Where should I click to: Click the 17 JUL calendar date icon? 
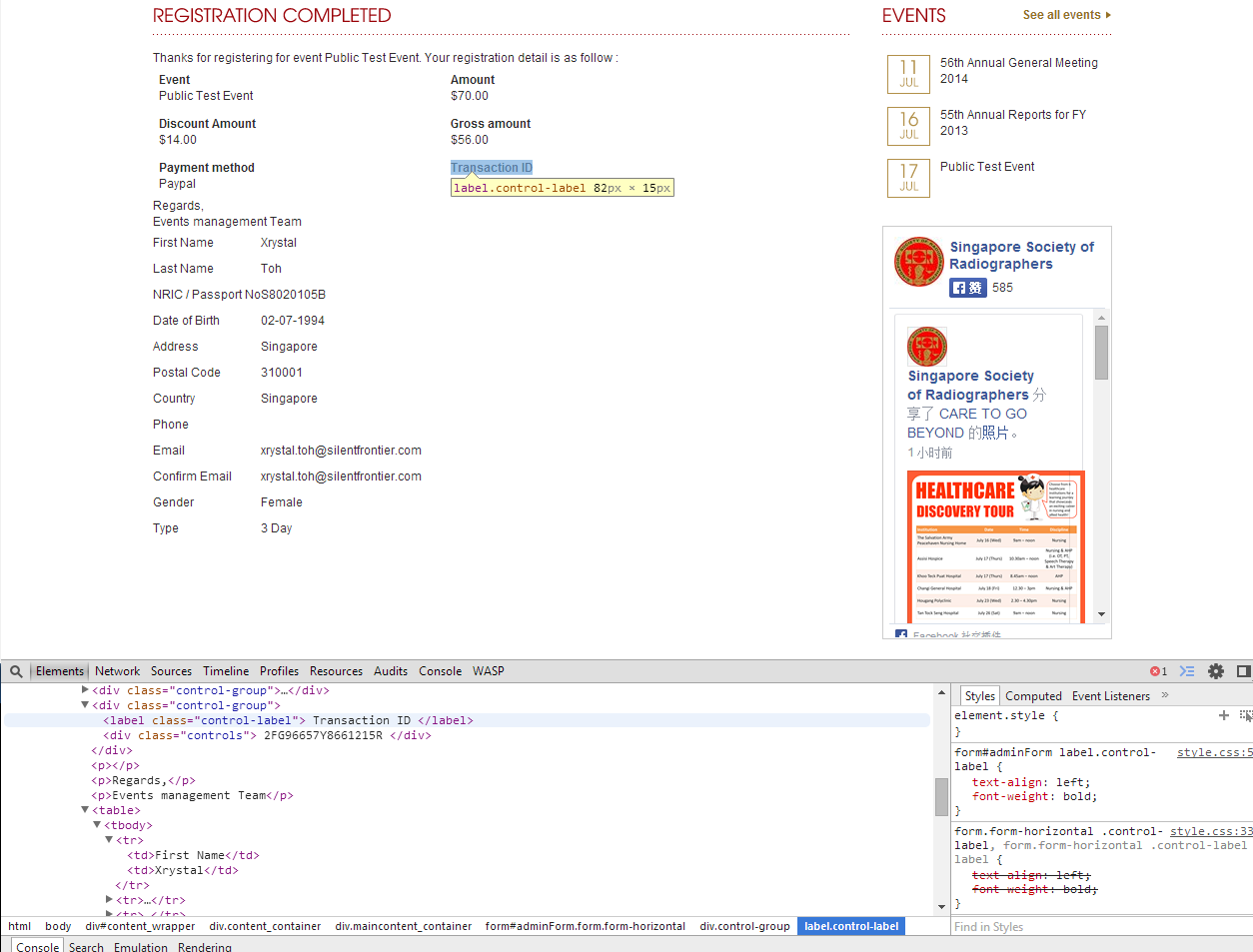(908, 178)
